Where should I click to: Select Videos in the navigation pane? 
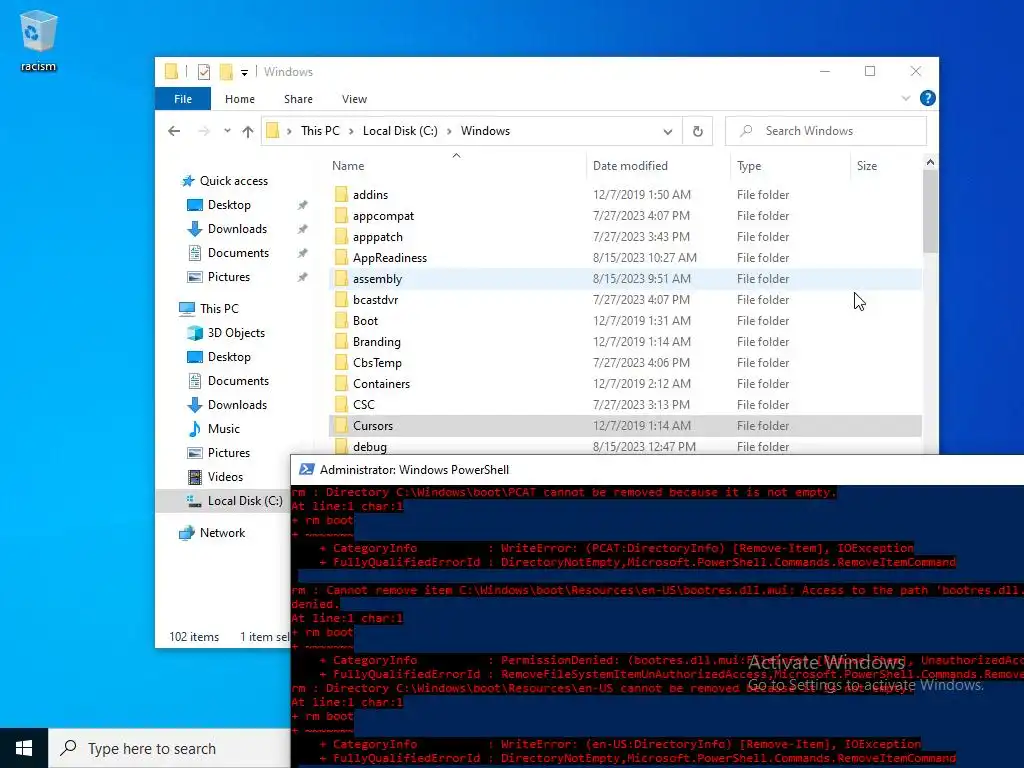225,477
